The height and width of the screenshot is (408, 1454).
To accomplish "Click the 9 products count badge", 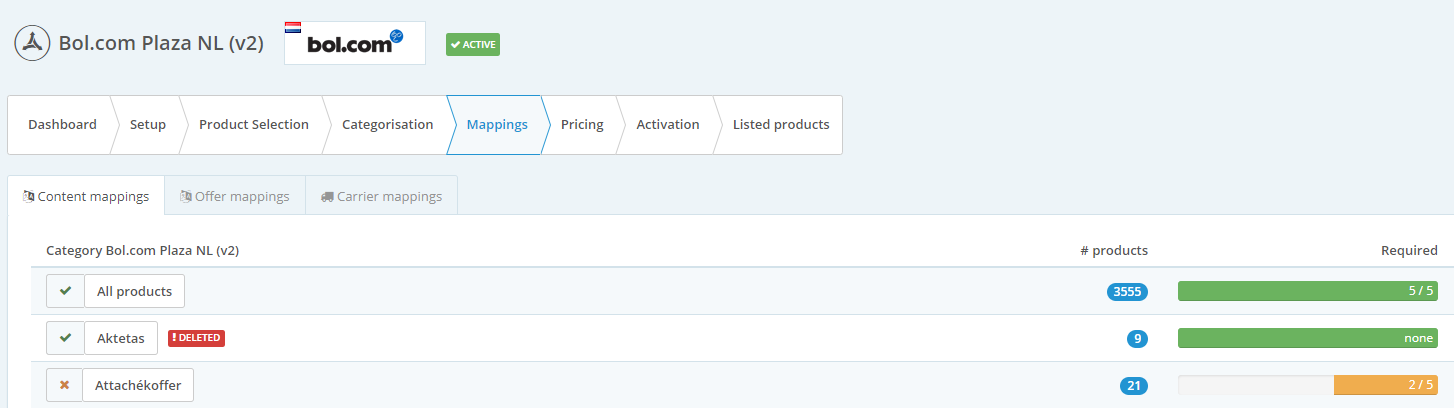I will pos(1137,339).
